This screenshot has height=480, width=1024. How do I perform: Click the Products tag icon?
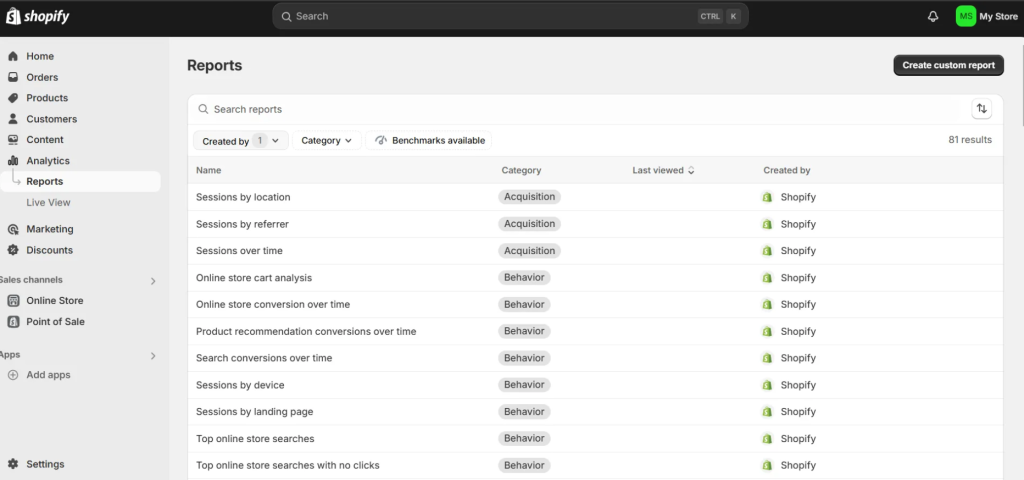click(x=13, y=98)
